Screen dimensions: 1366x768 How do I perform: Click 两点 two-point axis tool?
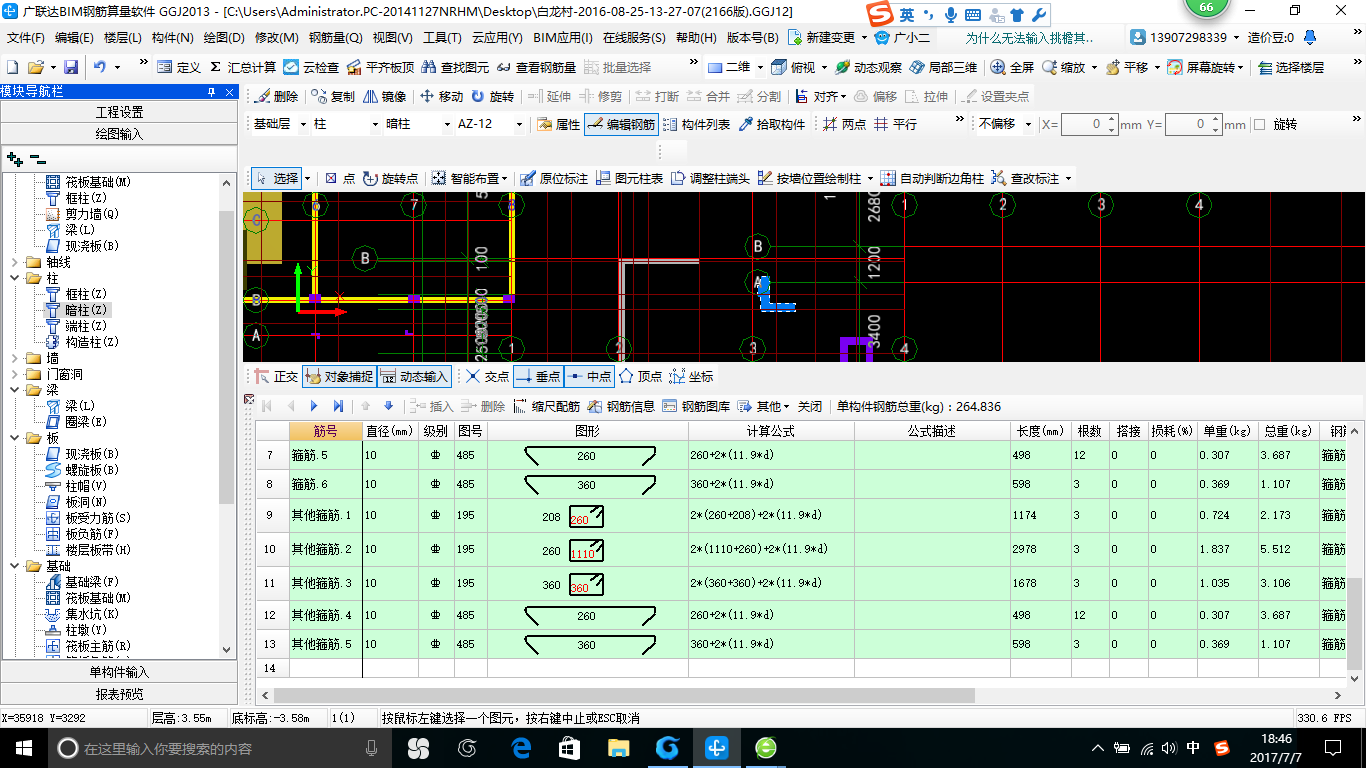845,124
